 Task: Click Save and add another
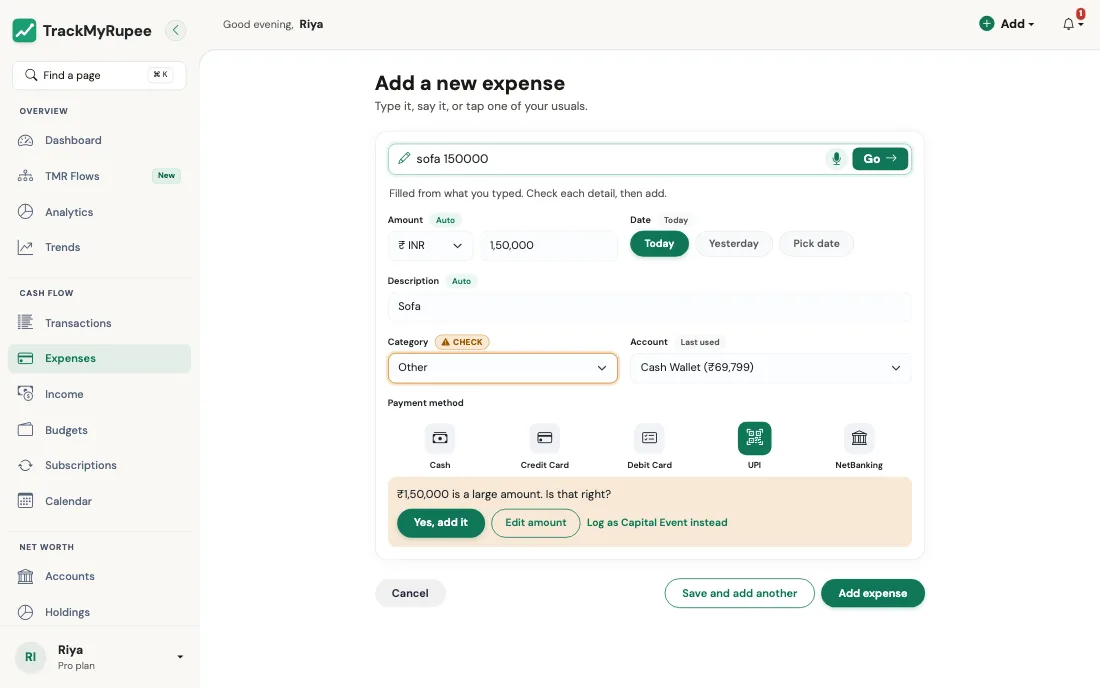point(739,593)
